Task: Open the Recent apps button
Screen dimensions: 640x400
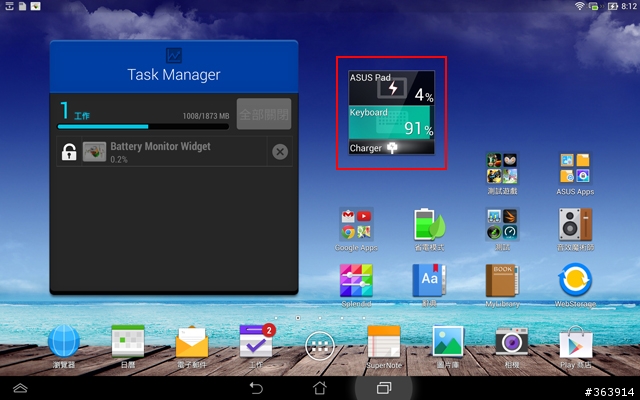Action: pos(384,388)
